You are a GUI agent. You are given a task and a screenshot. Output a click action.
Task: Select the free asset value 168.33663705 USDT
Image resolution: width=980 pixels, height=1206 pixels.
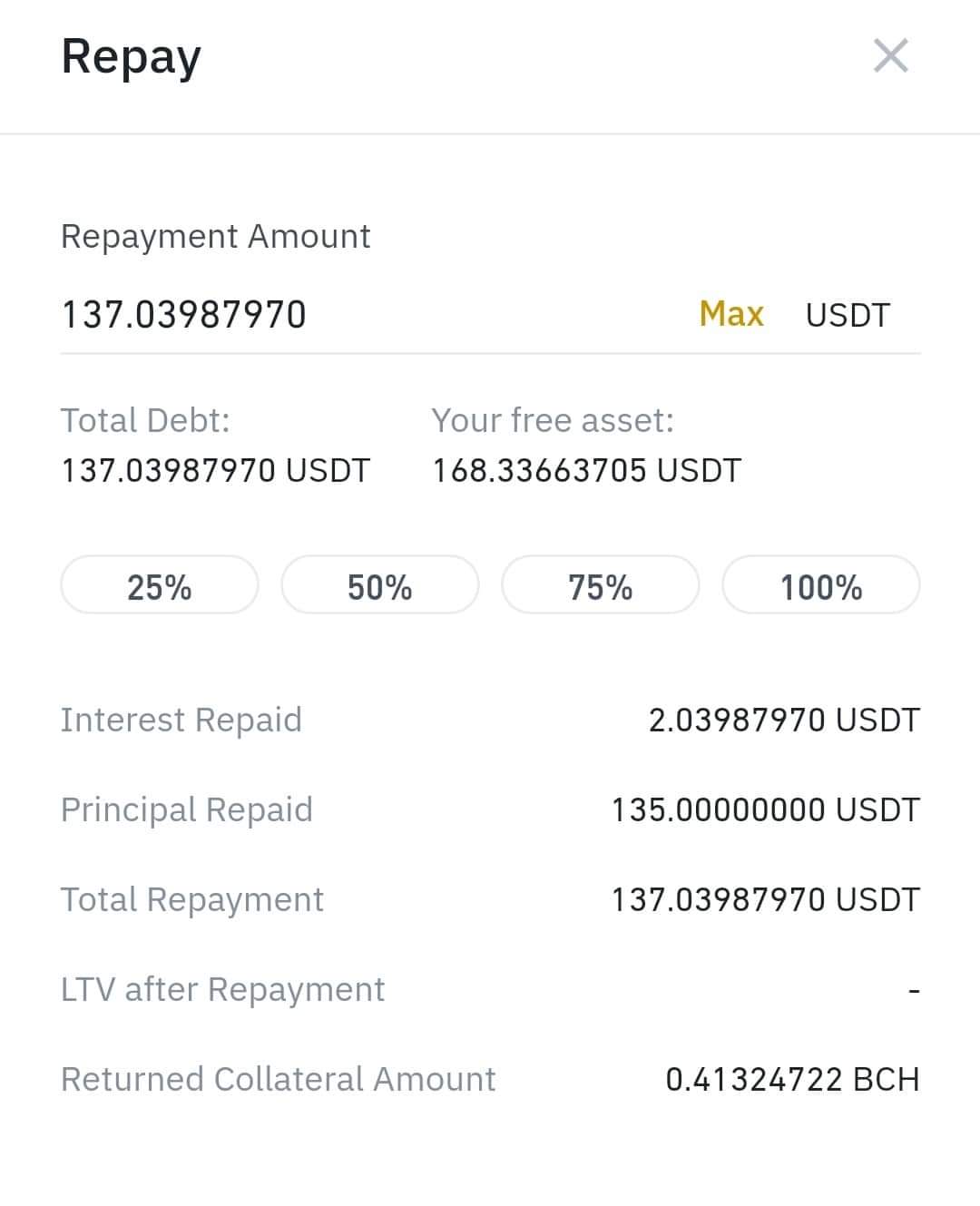[x=587, y=470]
